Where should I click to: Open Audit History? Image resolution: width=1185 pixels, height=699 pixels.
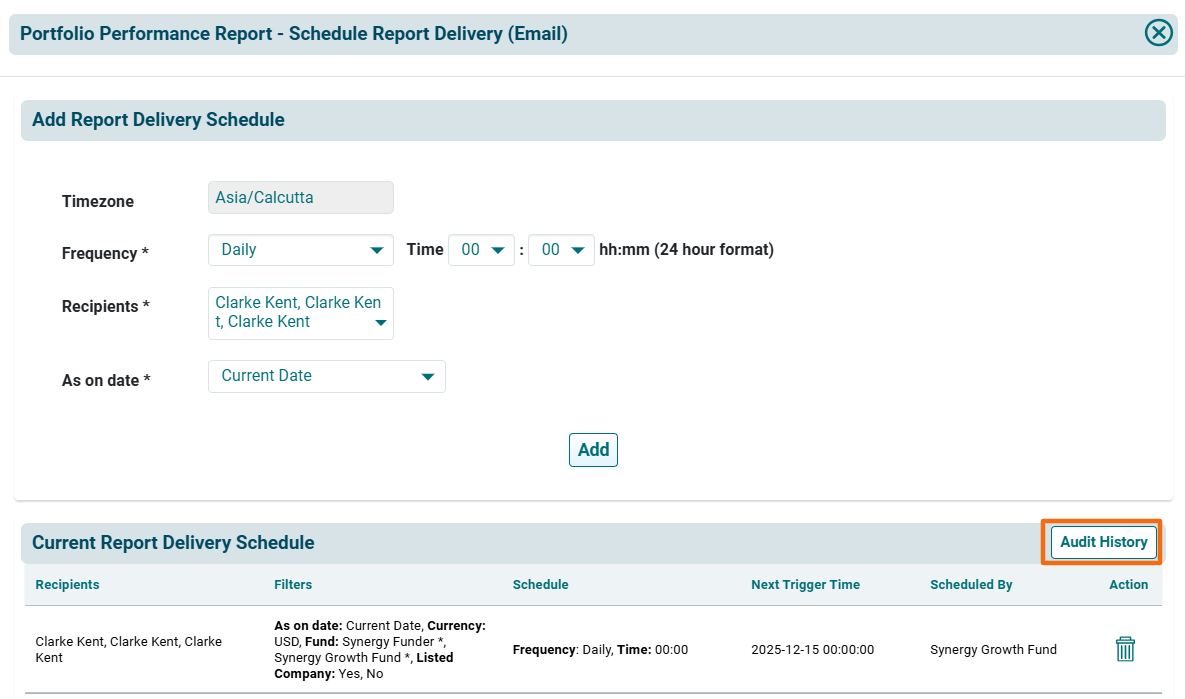pyautogui.click(x=1103, y=542)
